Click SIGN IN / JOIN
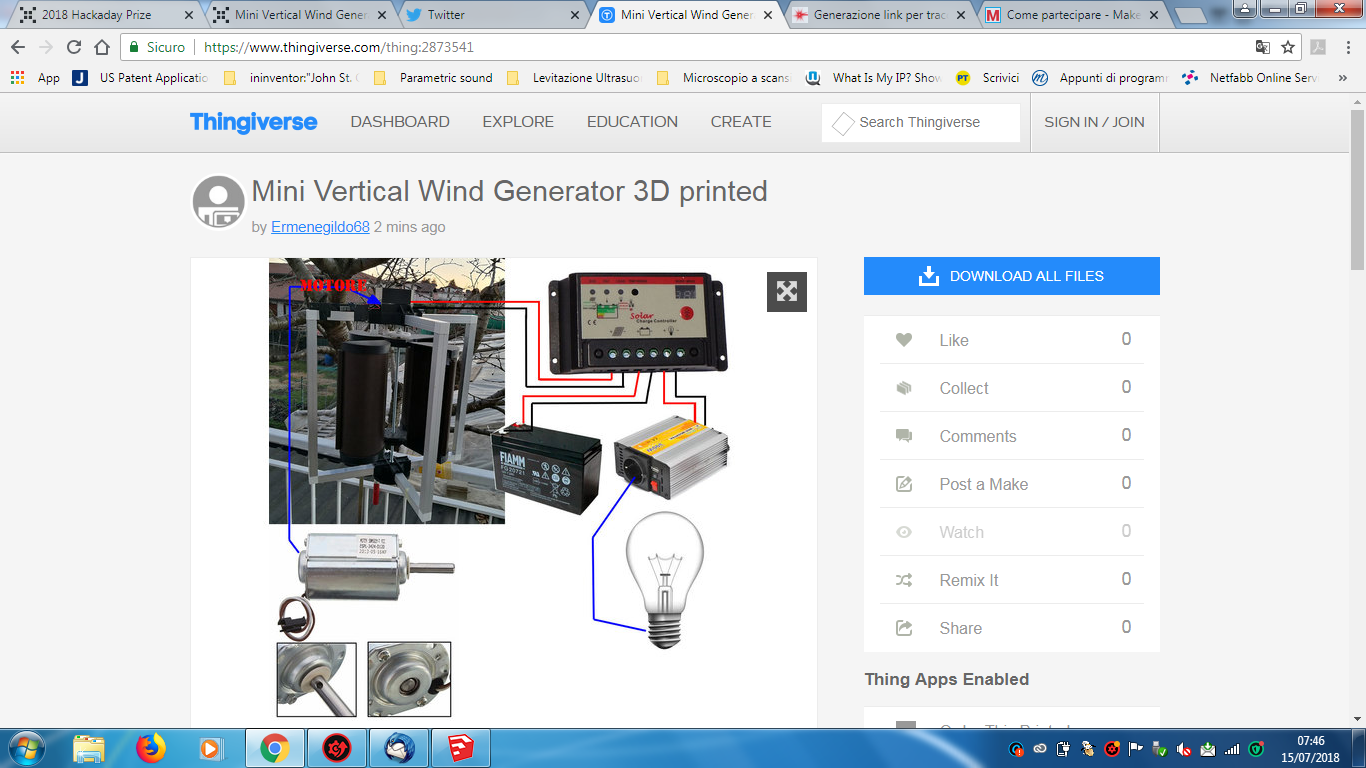 tap(1094, 122)
